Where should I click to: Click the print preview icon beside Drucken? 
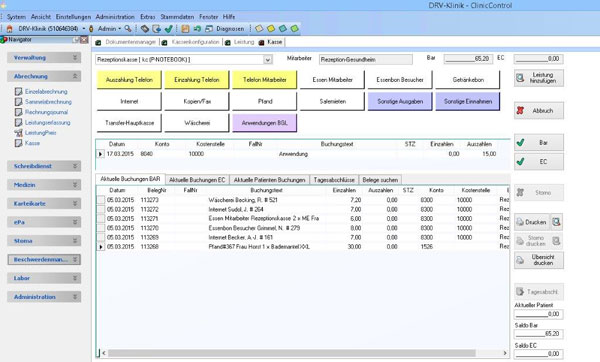tap(556, 222)
